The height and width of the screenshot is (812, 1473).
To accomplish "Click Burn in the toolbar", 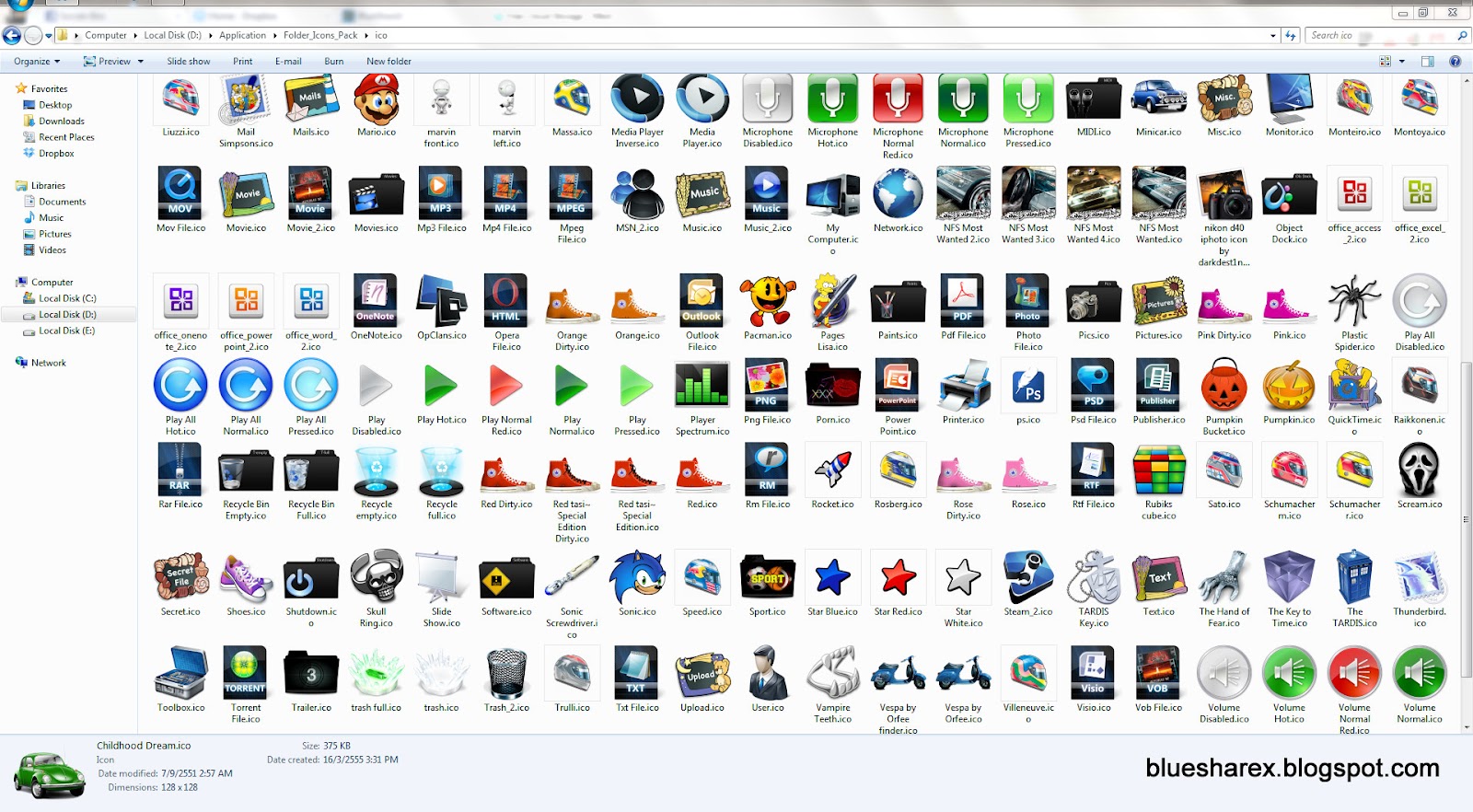I will pyautogui.click(x=334, y=62).
